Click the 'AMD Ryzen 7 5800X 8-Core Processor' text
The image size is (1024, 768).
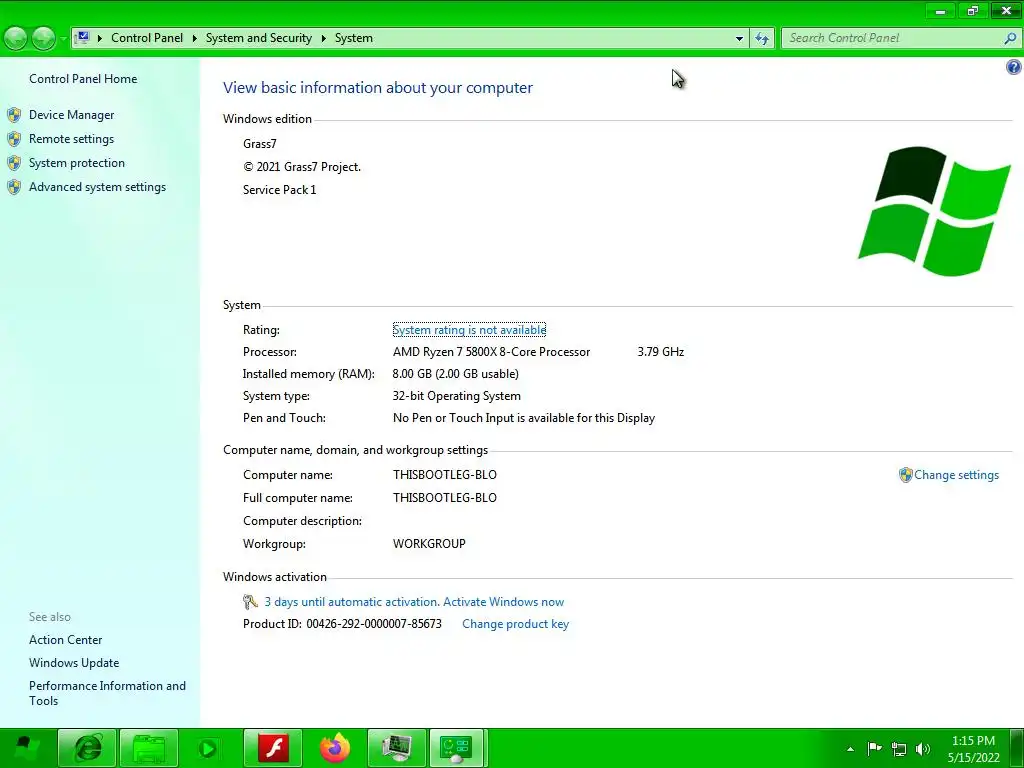point(491,351)
